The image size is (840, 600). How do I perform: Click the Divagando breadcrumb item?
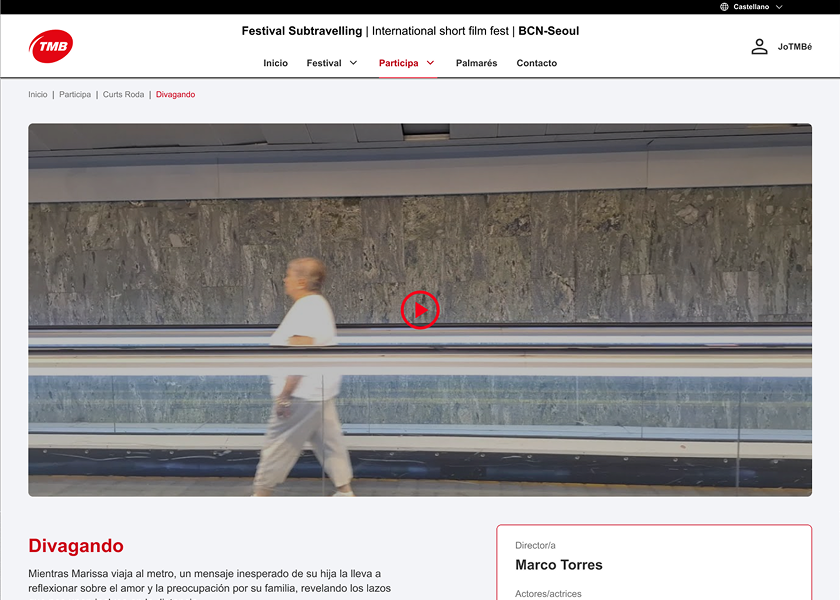coord(176,94)
